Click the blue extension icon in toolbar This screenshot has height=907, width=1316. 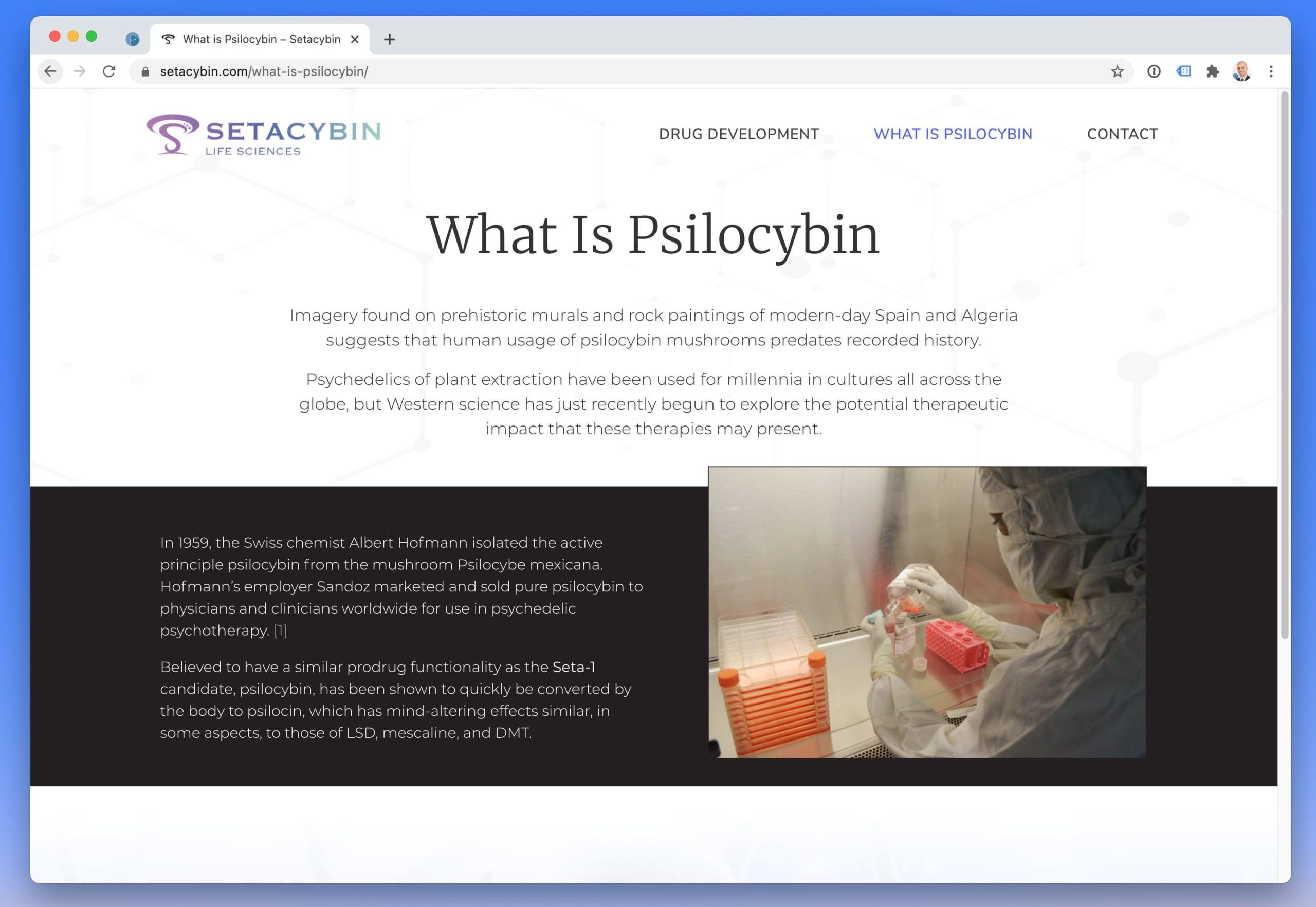(1183, 71)
